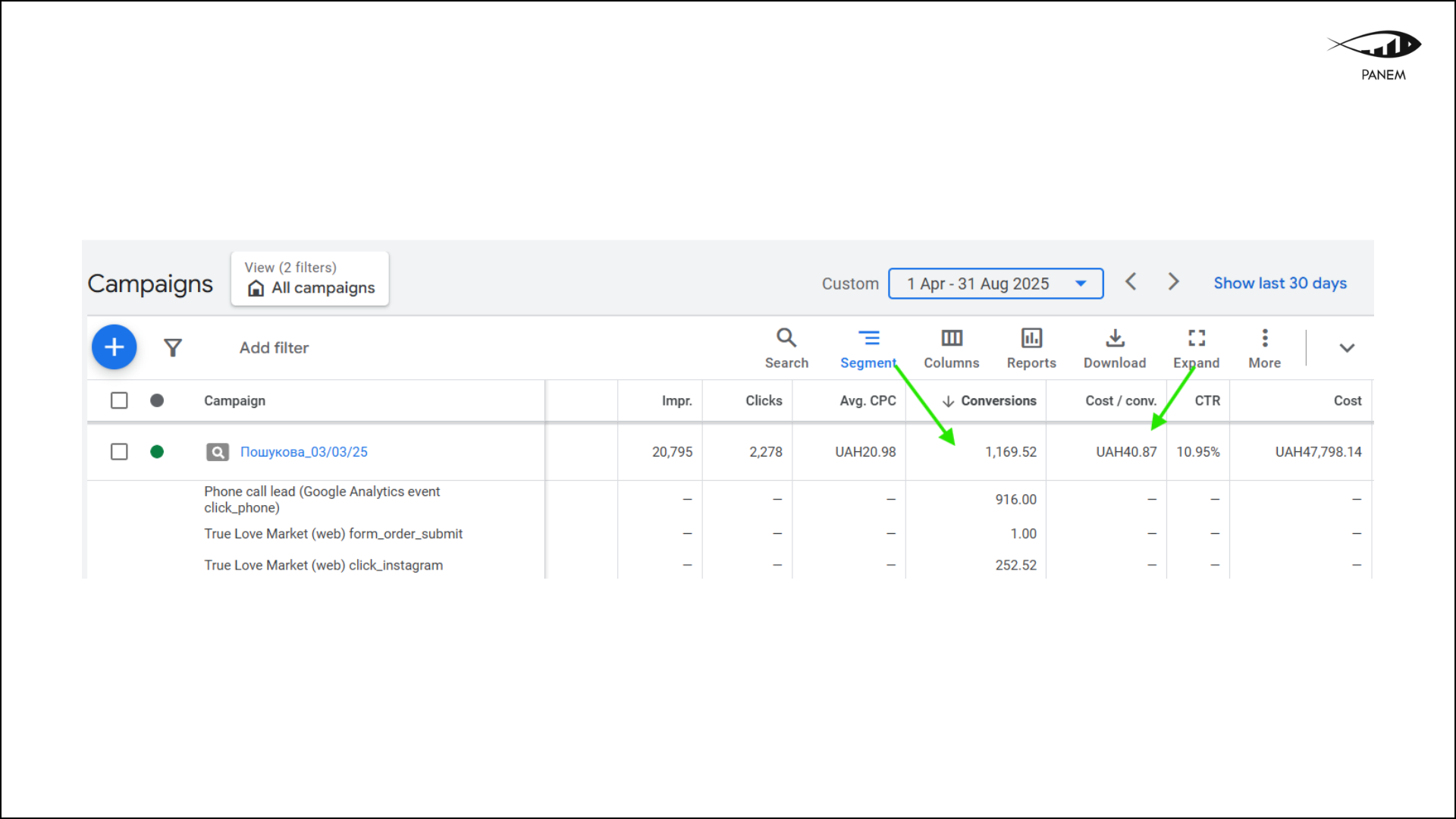Image resolution: width=1456 pixels, height=819 pixels.
Task: Open the Columns editor
Action: (x=951, y=347)
